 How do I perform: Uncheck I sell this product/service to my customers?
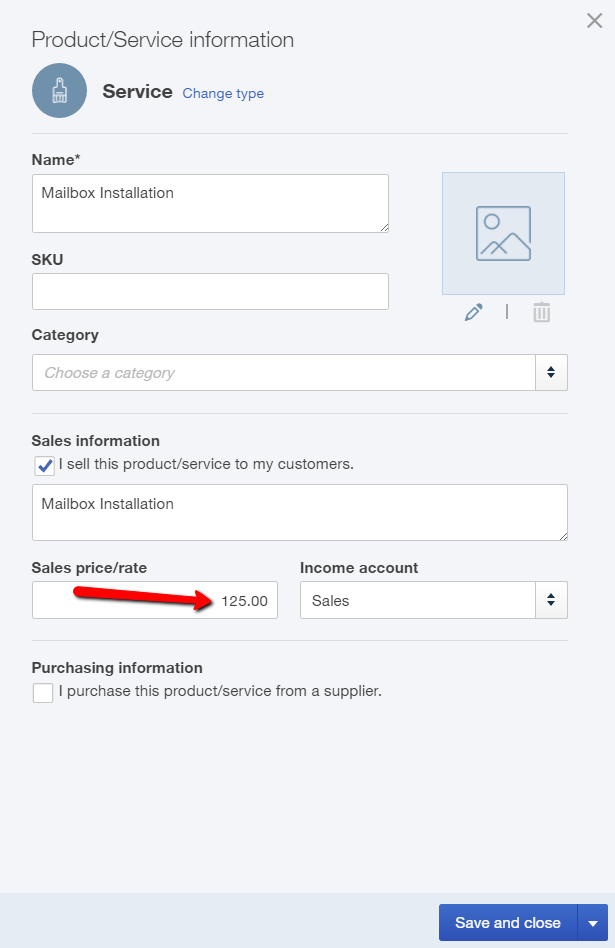pyautogui.click(x=42, y=464)
